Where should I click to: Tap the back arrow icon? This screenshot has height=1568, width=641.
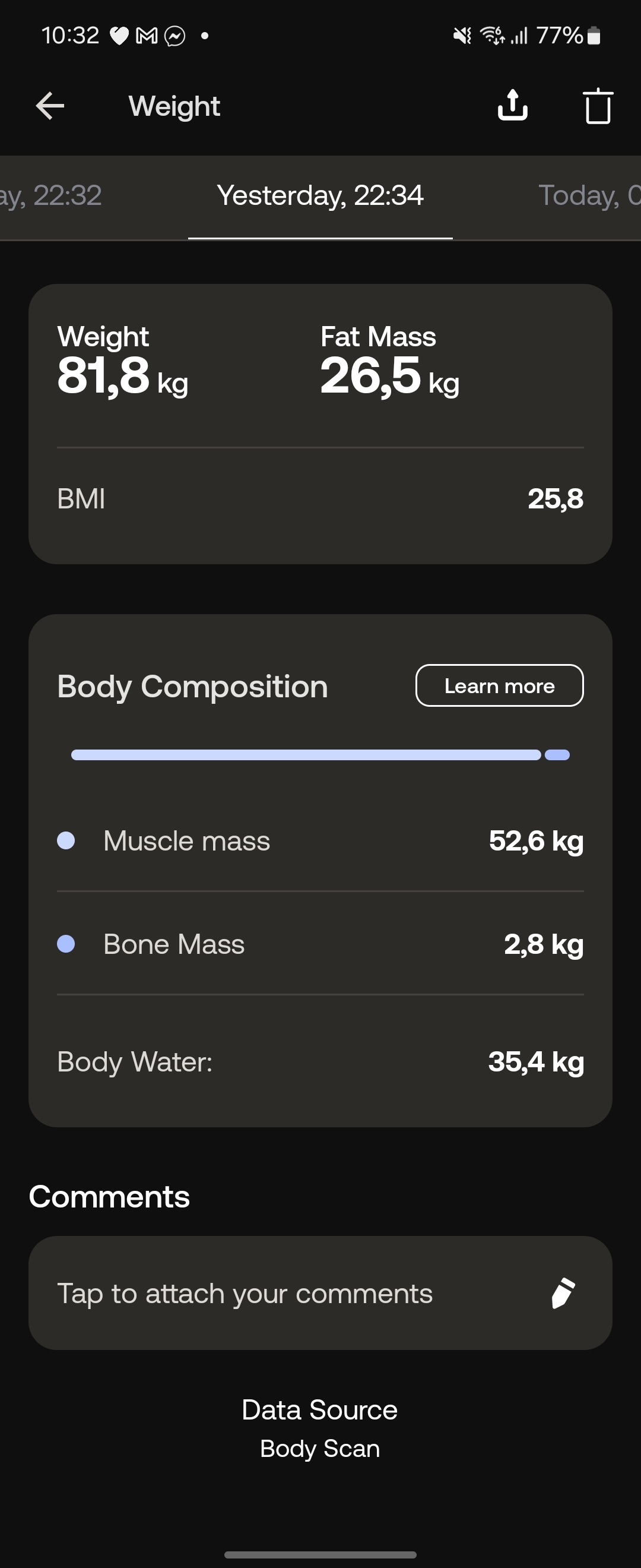[50, 106]
